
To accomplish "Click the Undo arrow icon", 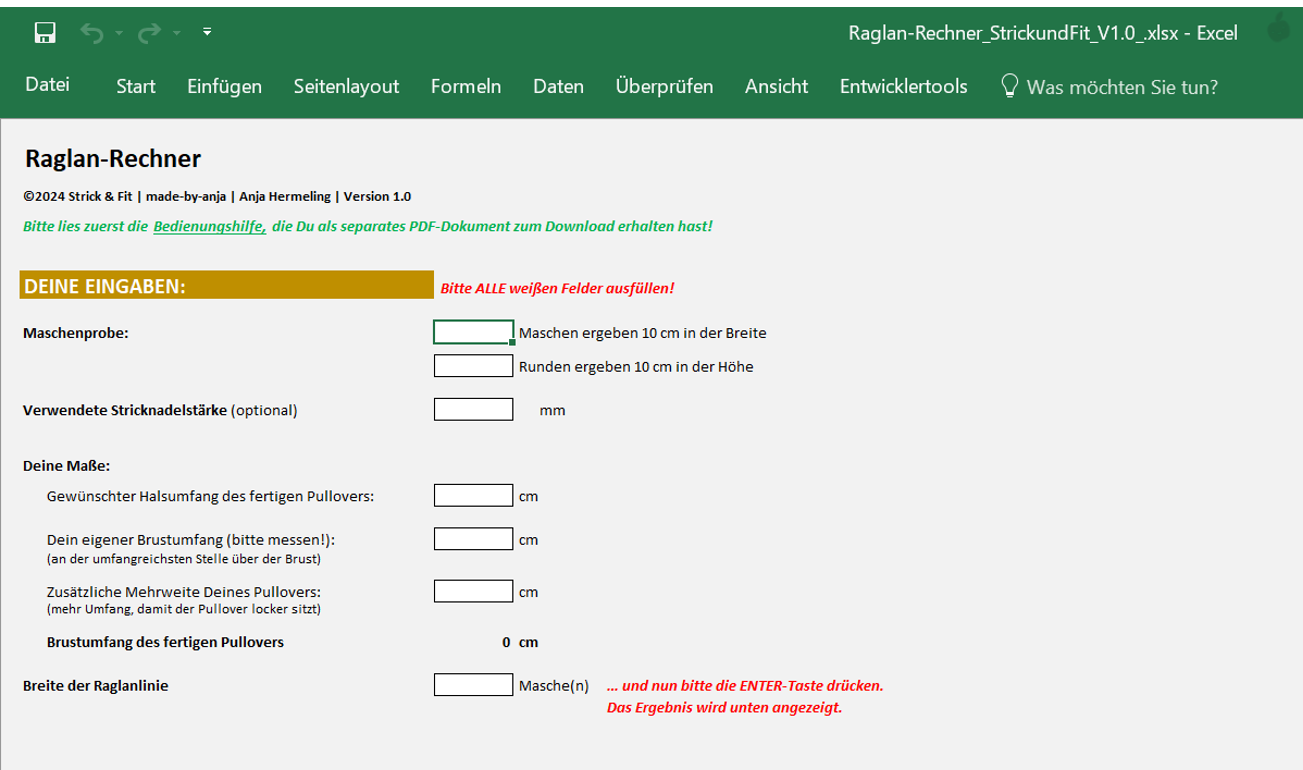I will point(92,34).
